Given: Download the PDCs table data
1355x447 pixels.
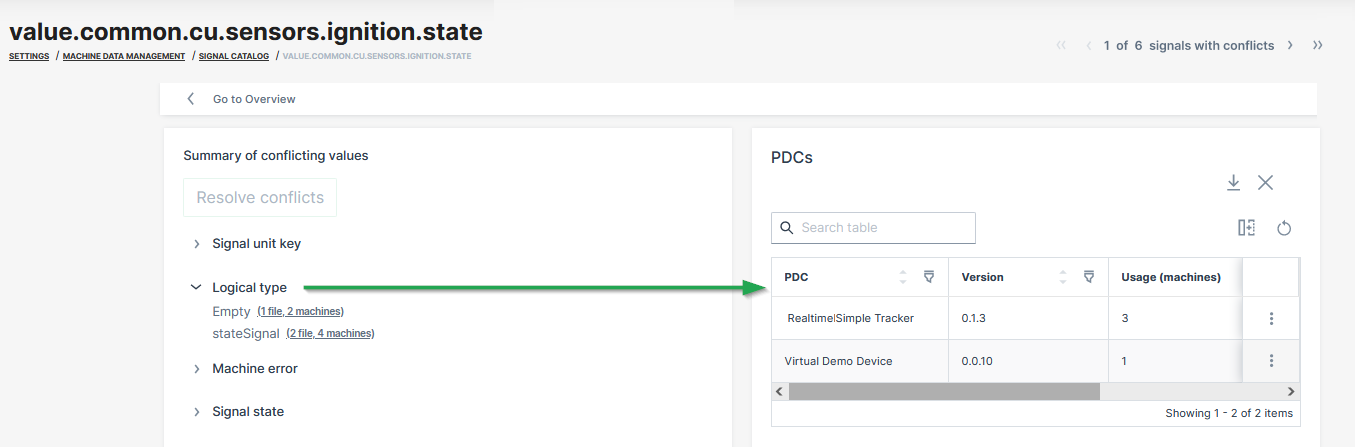Looking at the screenshot, I should pos(1233,182).
